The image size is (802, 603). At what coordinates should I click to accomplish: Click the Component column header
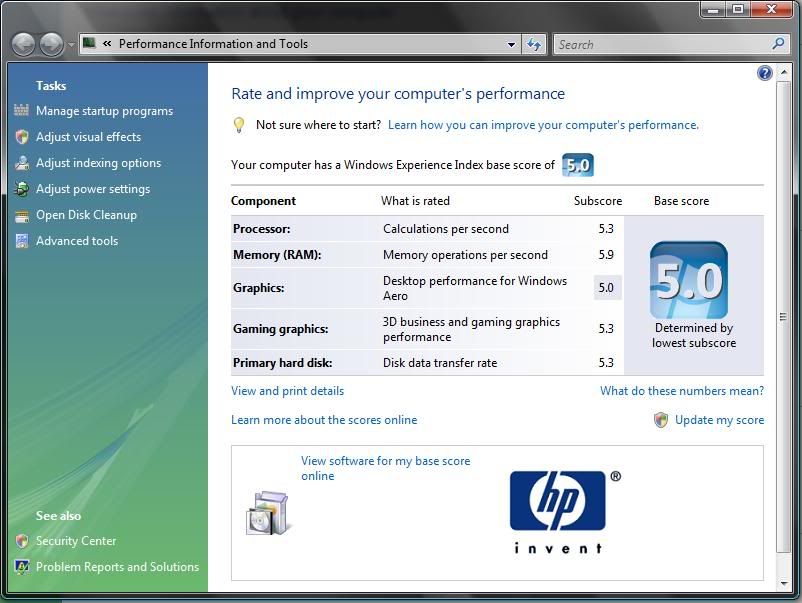(263, 200)
